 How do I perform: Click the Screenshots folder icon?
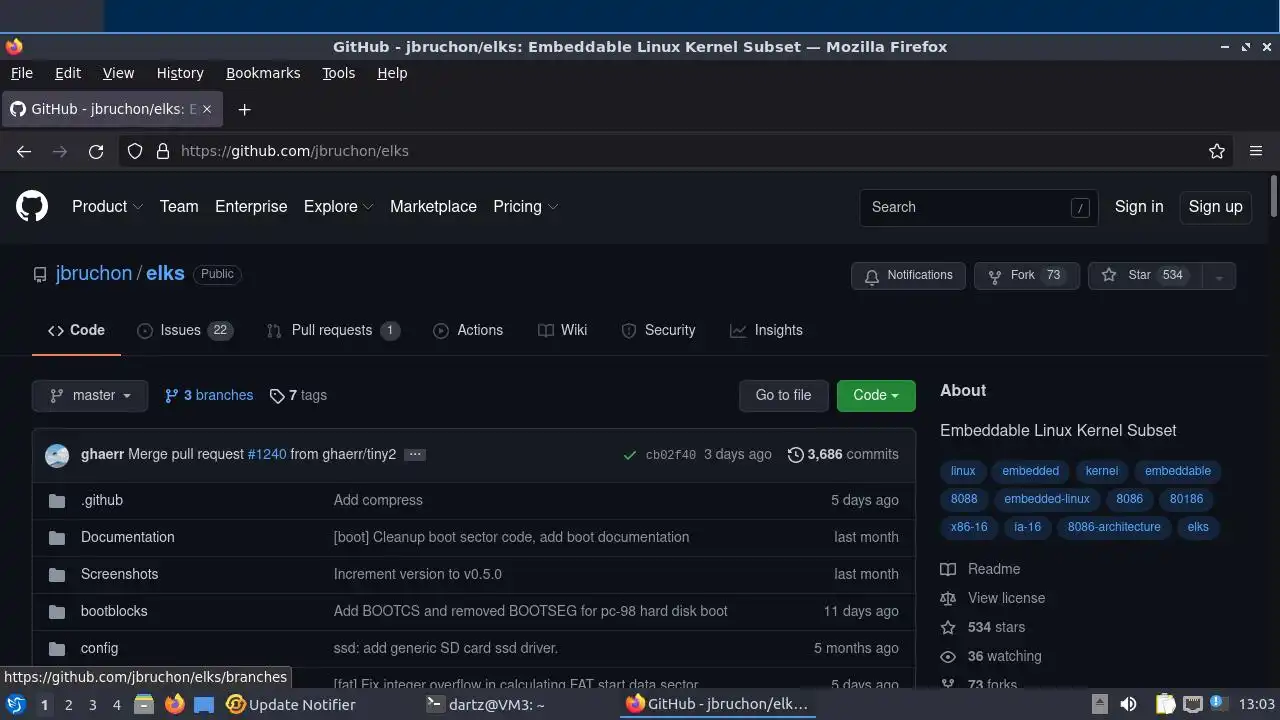(58, 574)
